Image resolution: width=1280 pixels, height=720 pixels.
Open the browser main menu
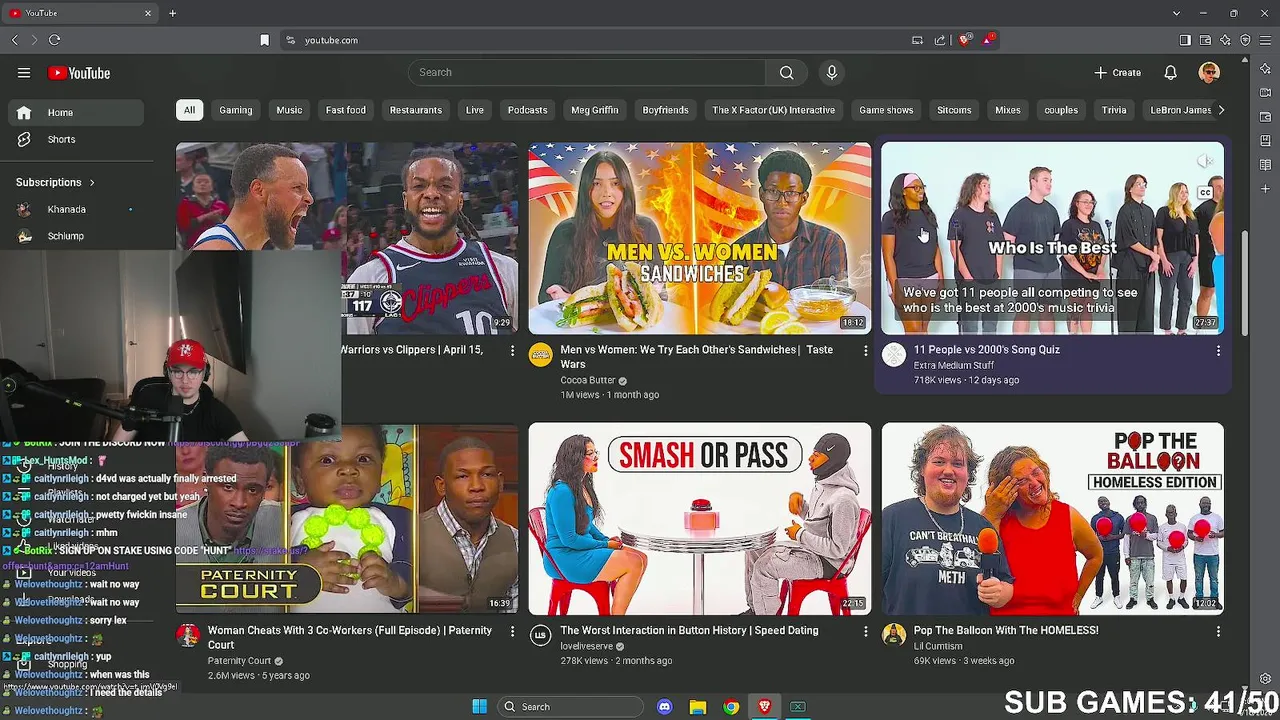point(1265,40)
